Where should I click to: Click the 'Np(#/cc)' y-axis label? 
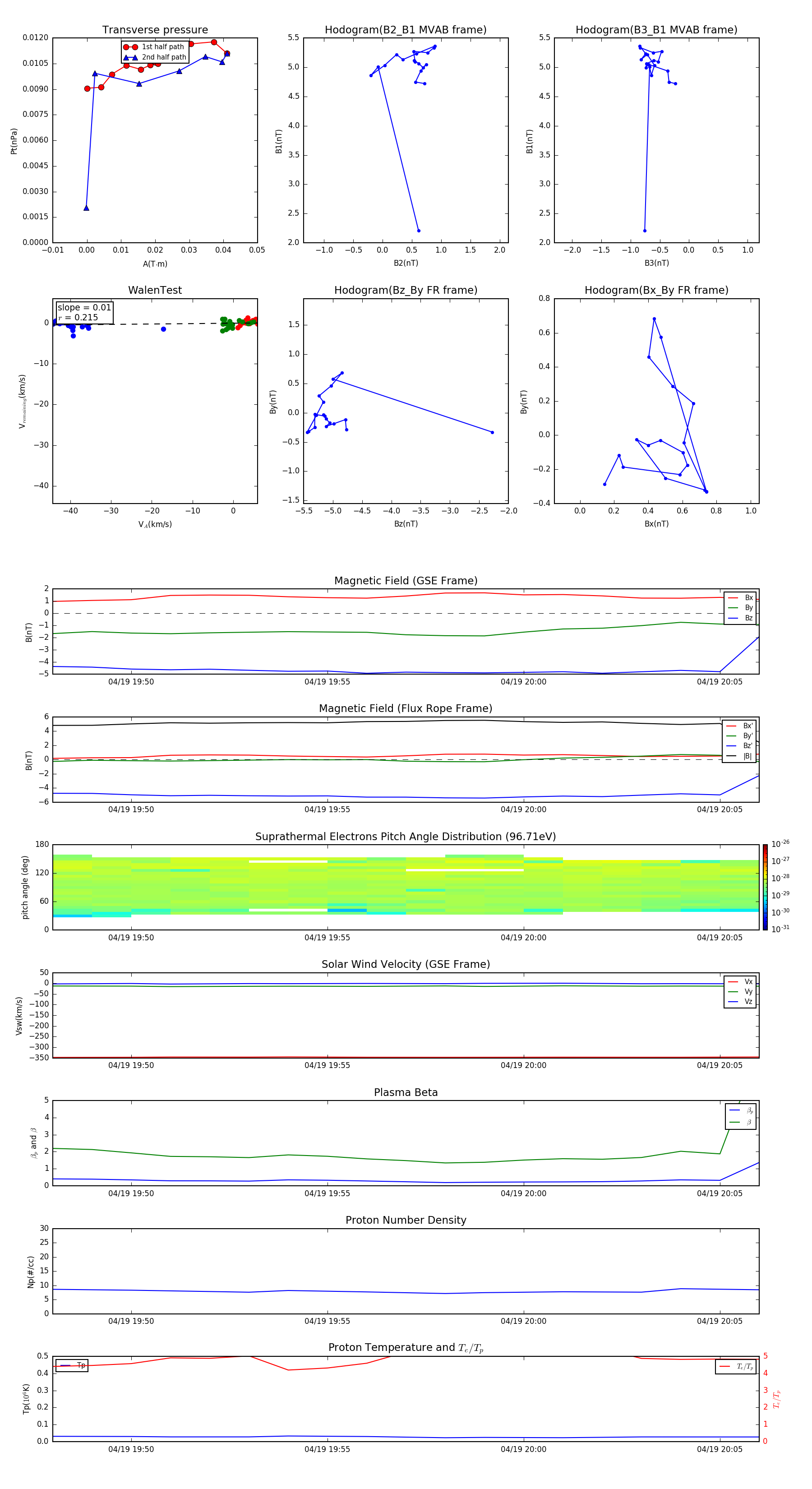pyautogui.click(x=31, y=1272)
